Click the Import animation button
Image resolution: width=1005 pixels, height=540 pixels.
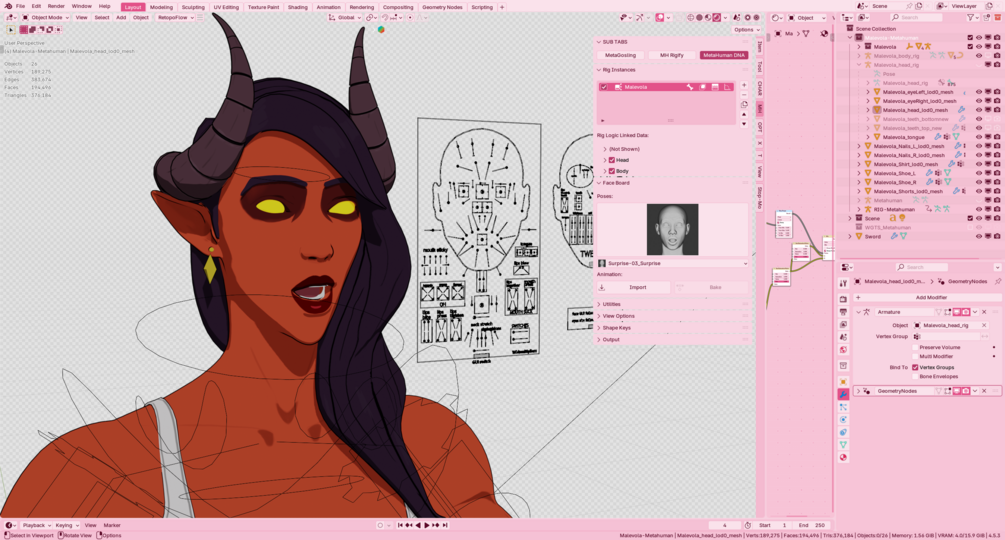pyautogui.click(x=634, y=288)
